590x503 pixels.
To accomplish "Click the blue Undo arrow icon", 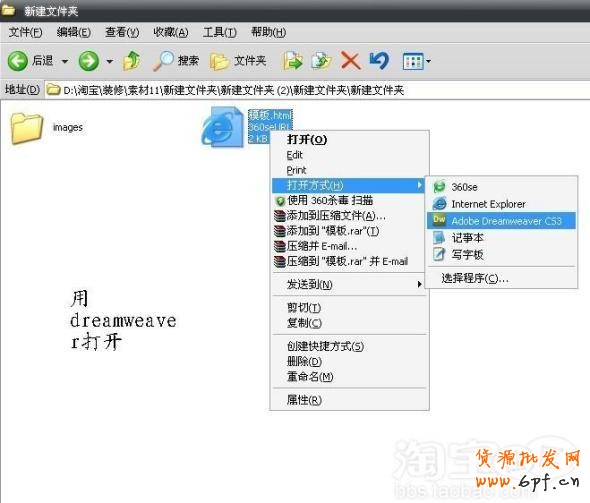I will [x=379, y=61].
